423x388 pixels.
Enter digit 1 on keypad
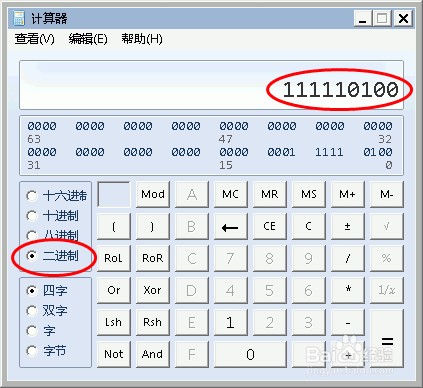tap(231, 322)
